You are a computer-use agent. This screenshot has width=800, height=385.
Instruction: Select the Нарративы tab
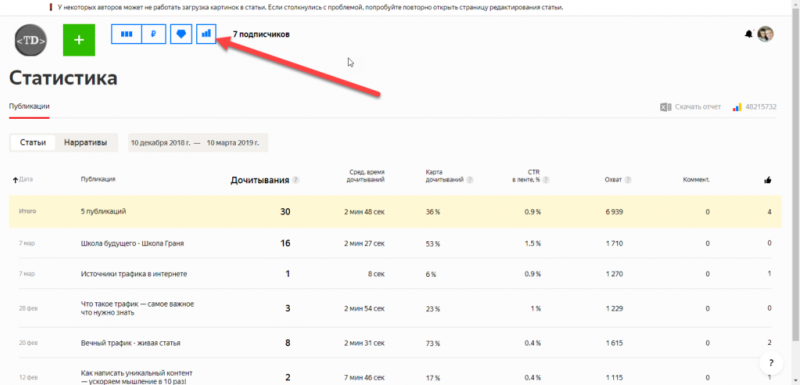(x=86, y=143)
